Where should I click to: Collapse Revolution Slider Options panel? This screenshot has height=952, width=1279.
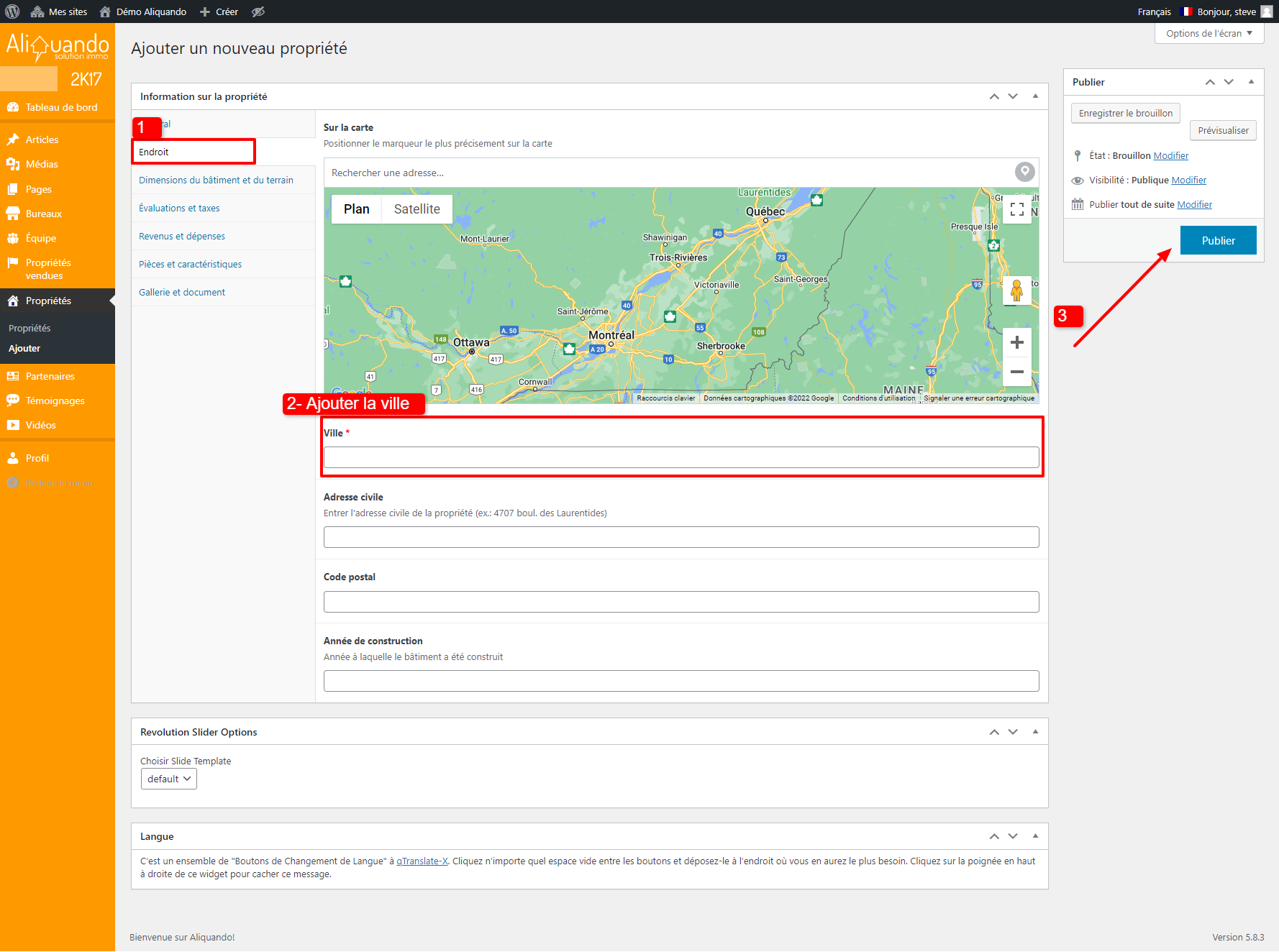point(1035,732)
